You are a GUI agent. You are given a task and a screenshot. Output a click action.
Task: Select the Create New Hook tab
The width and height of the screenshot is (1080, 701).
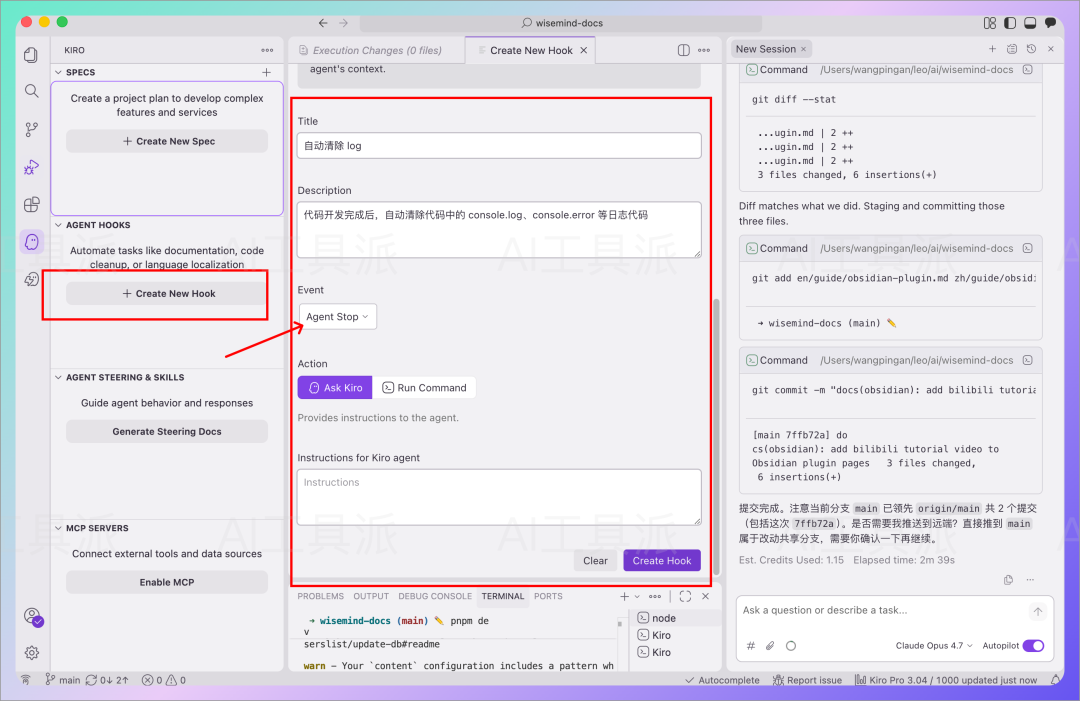point(531,50)
